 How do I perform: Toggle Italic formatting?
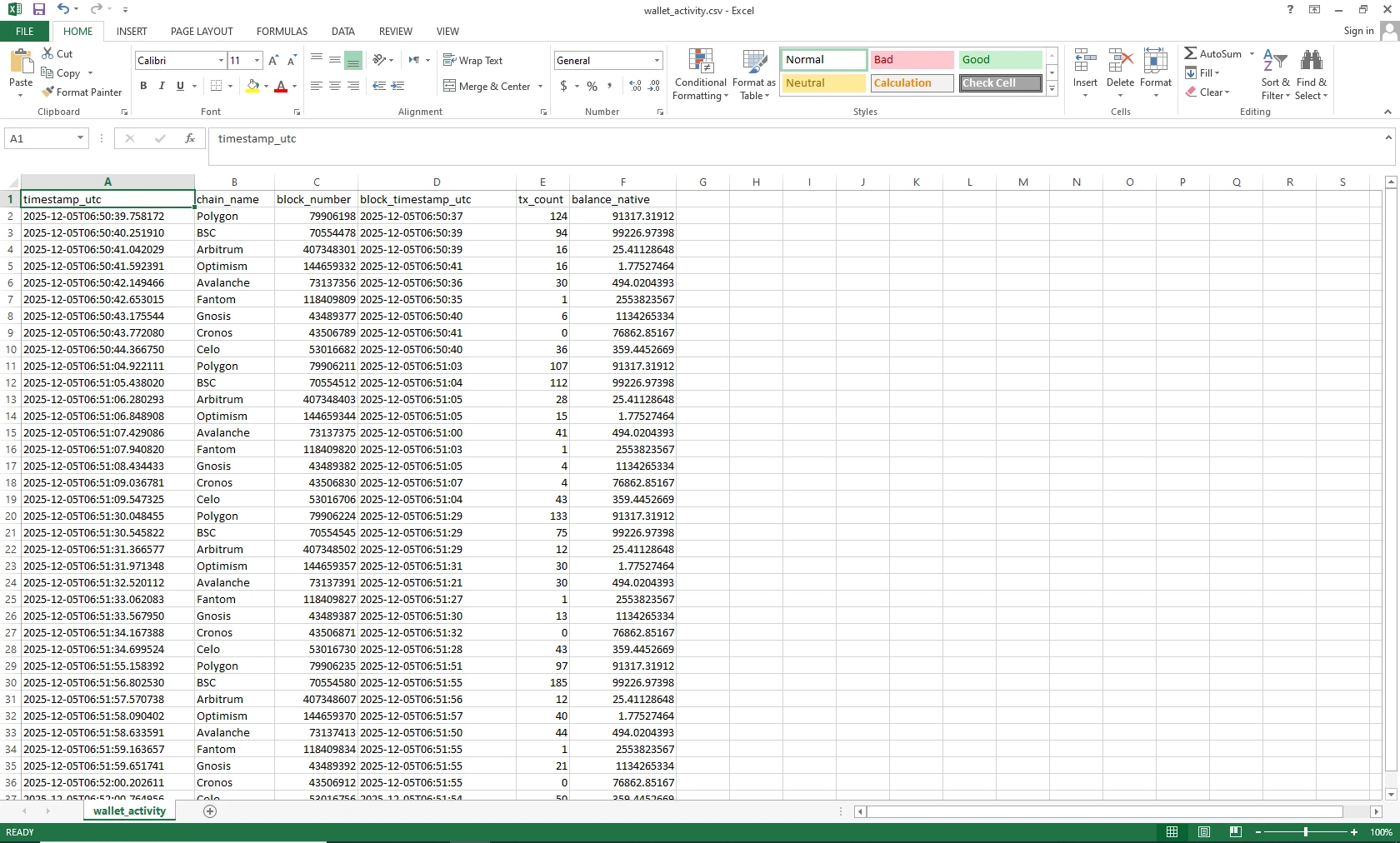[x=162, y=86]
